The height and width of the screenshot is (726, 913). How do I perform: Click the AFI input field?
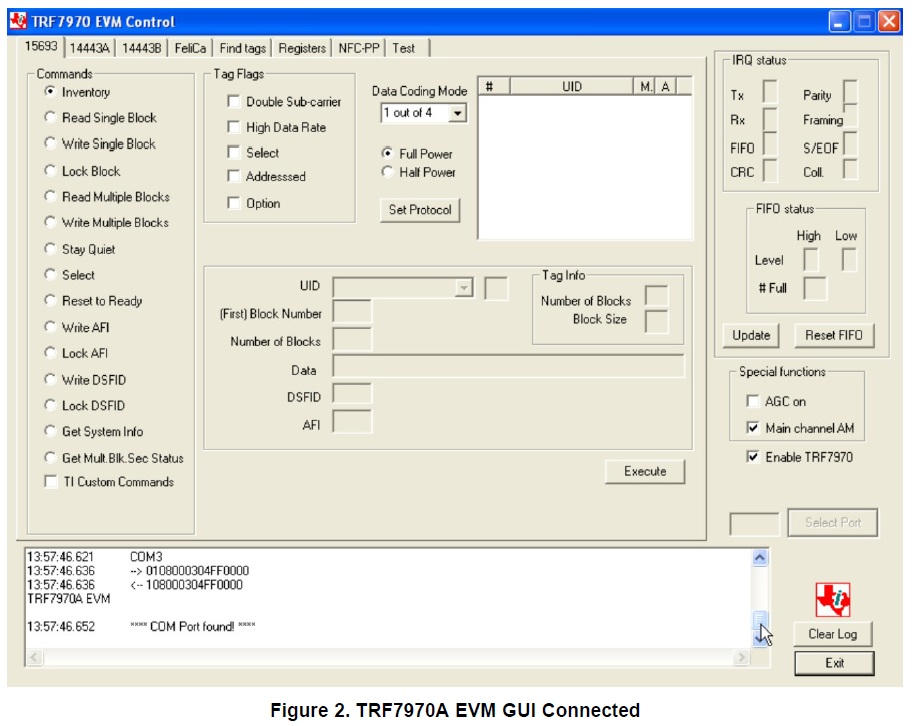[352, 422]
